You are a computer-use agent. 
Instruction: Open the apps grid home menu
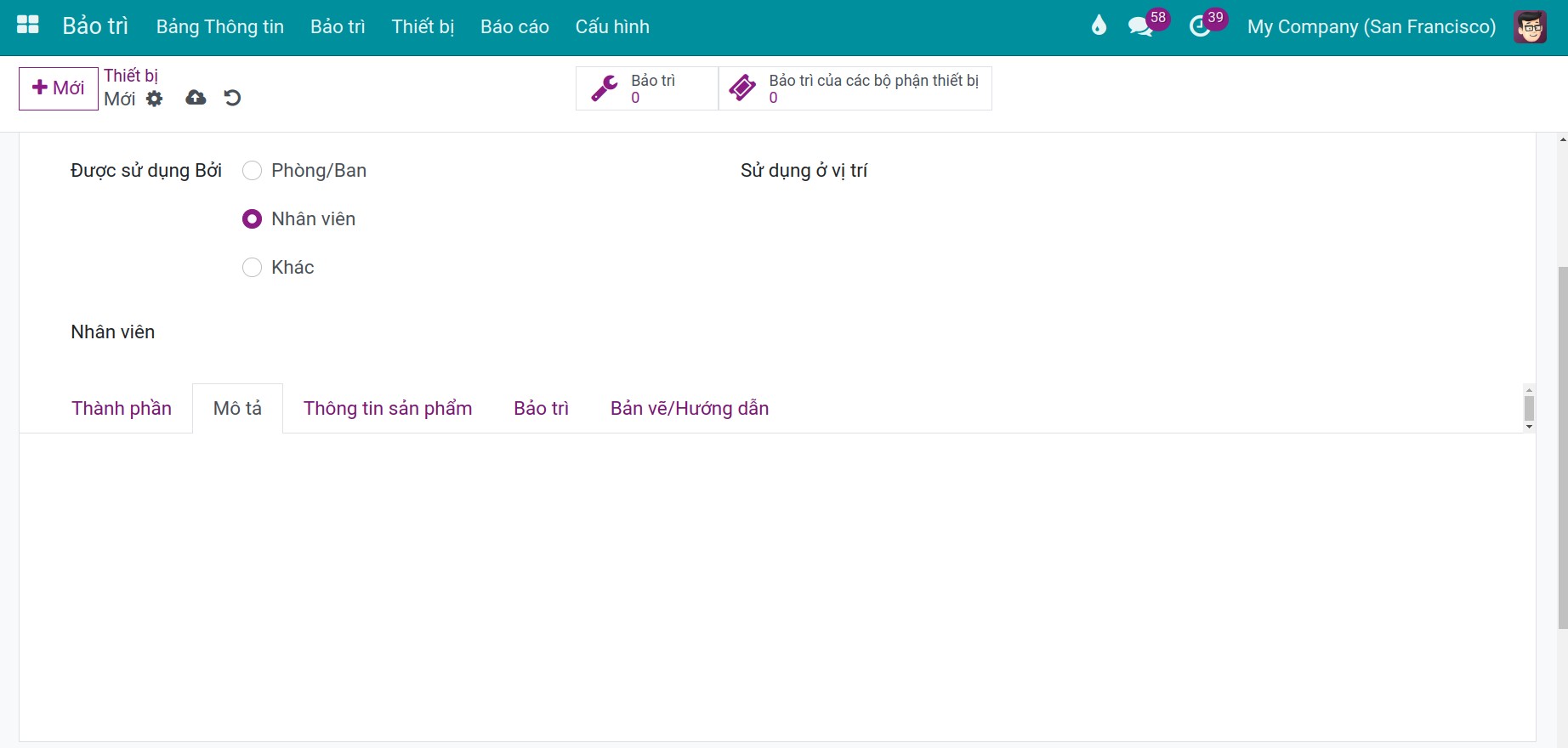coord(28,25)
